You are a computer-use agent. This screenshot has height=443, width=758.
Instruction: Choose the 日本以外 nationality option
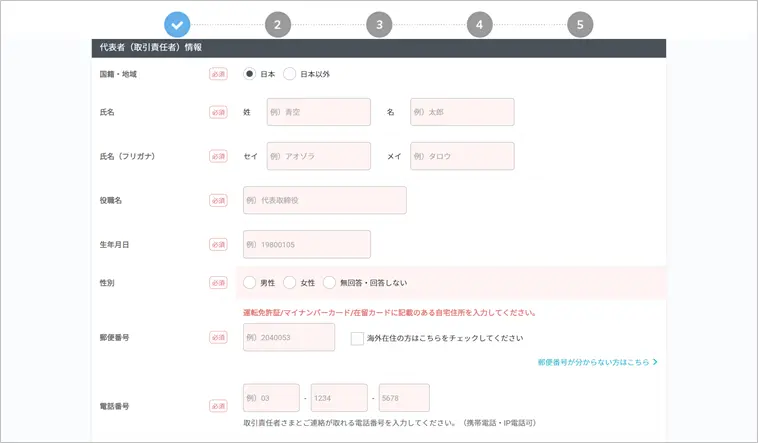pos(290,74)
